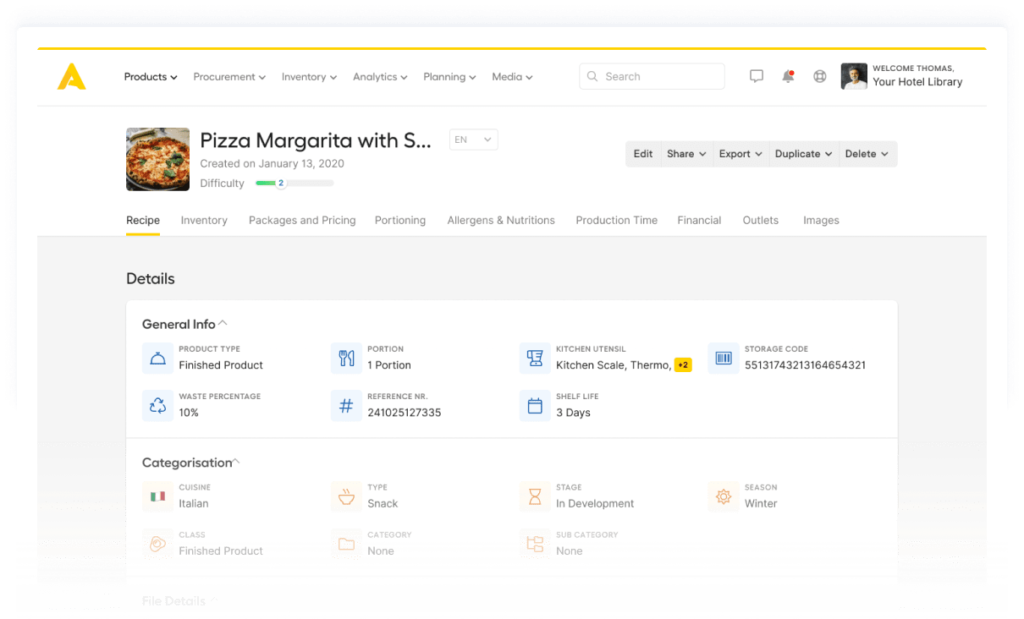Click the notifications bell icon

pyautogui.click(x=788, y=76)
